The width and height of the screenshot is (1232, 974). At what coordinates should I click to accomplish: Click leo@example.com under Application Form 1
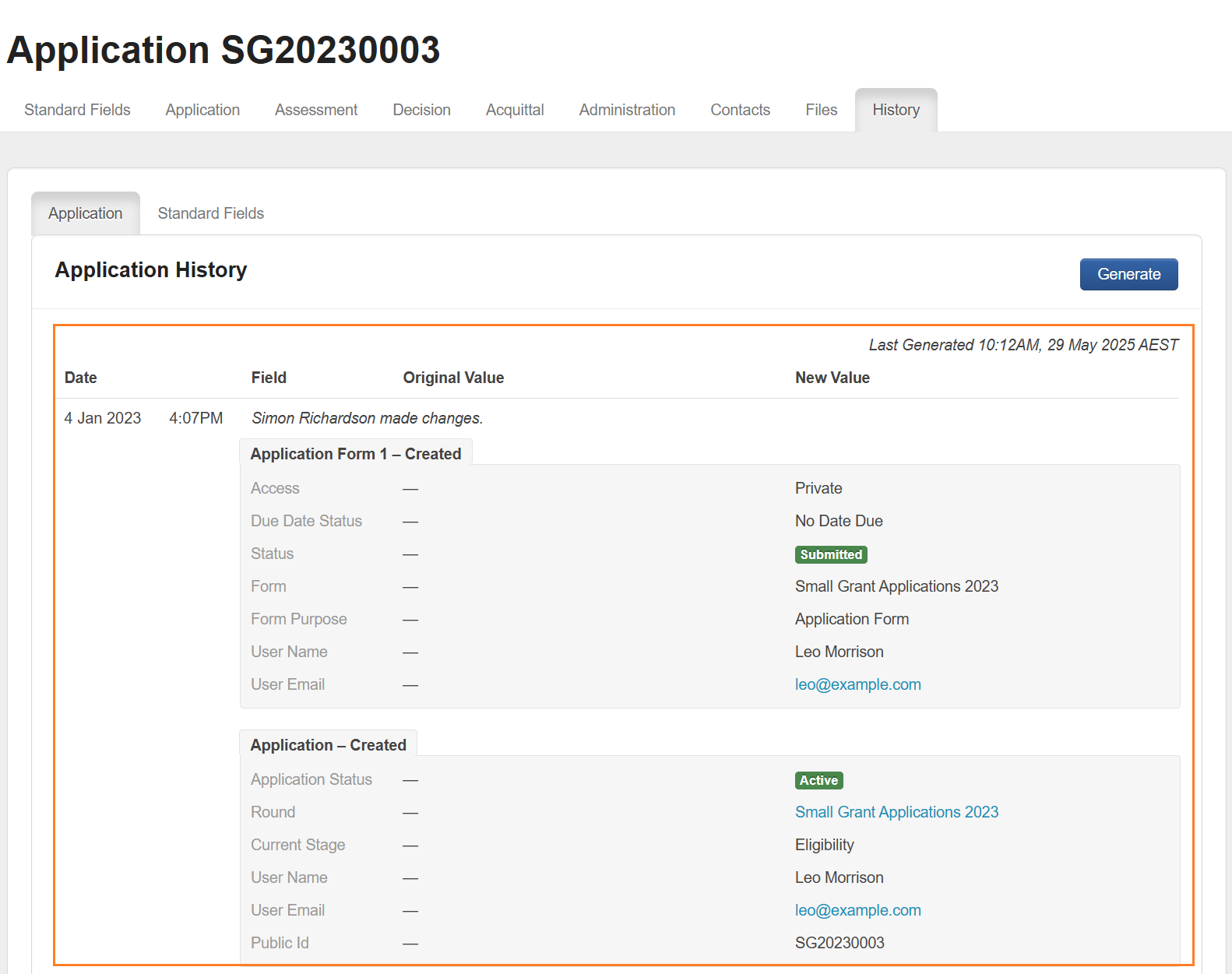click(x=857, y=684)
